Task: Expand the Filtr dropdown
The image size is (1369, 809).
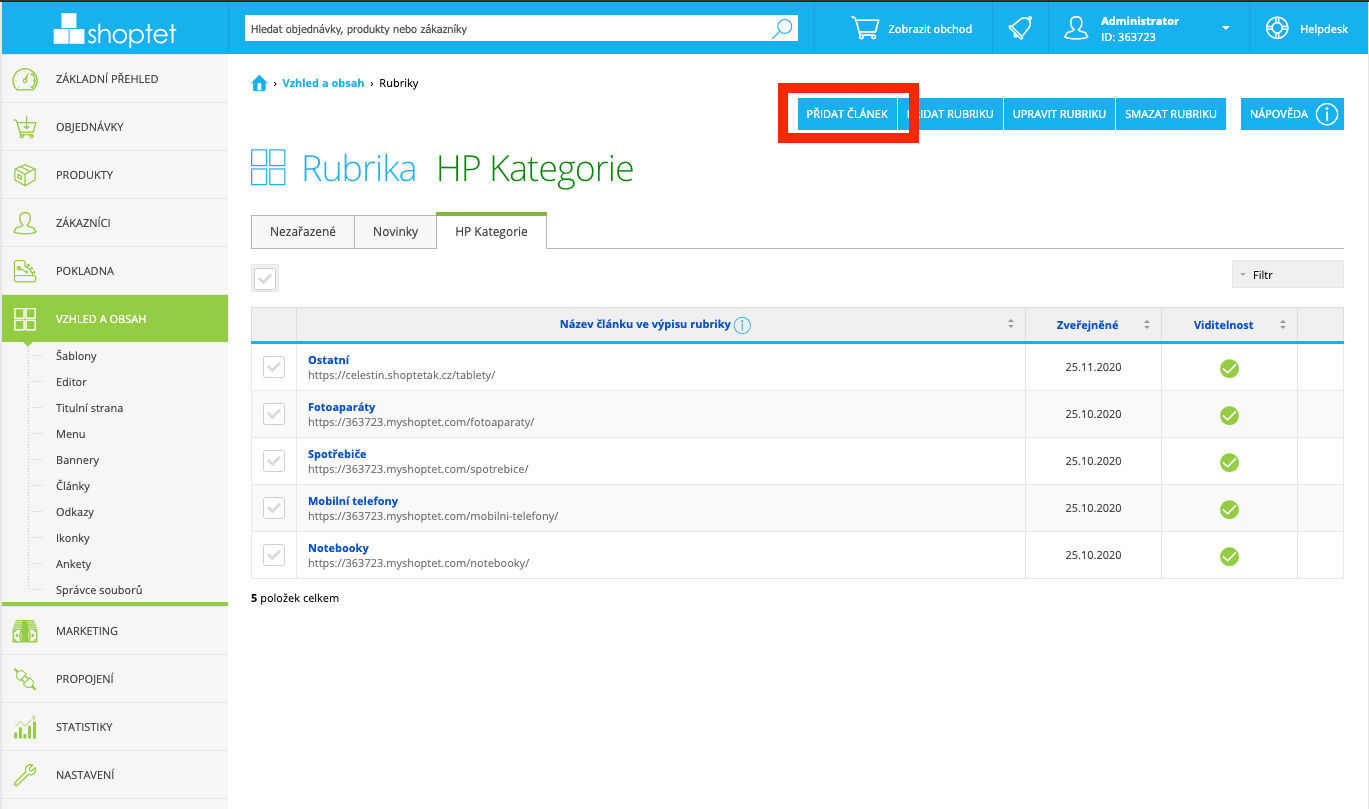Action: tap(1287, 274)
